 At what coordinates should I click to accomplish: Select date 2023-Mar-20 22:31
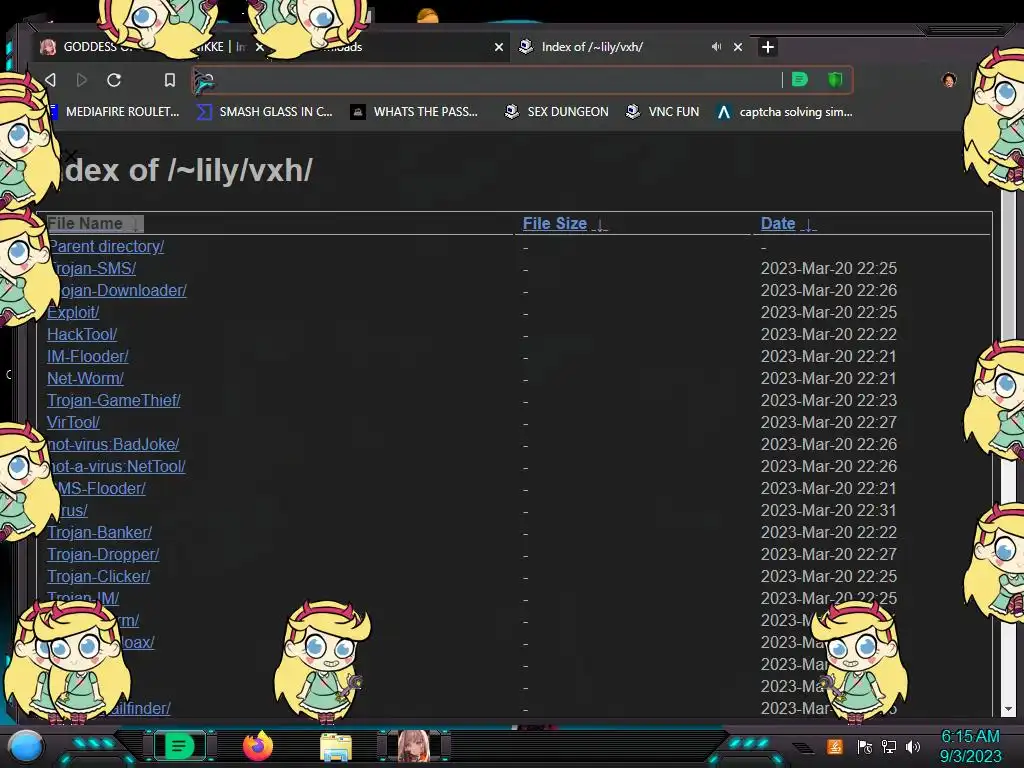[x=829, y=511]
